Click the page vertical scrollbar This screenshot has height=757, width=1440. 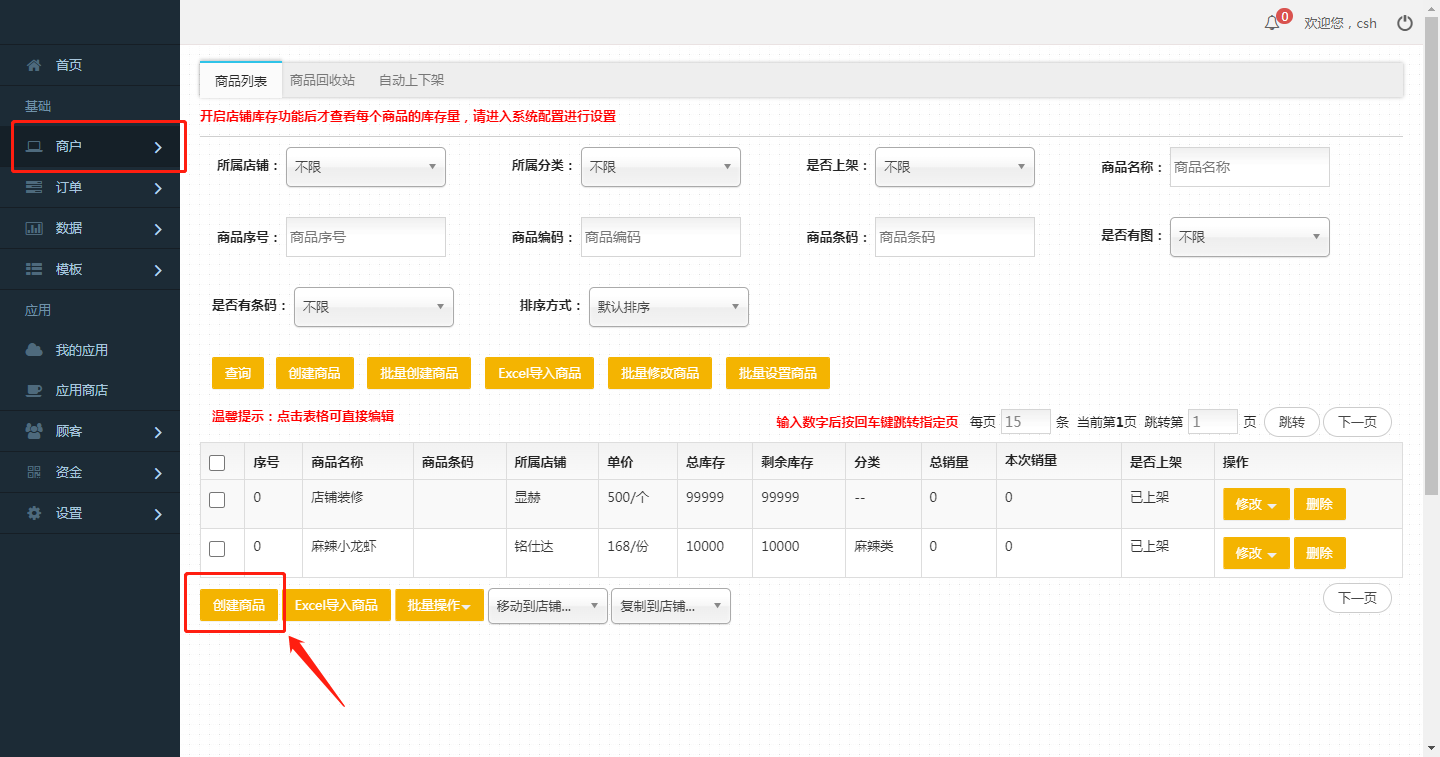(1431, 300)
